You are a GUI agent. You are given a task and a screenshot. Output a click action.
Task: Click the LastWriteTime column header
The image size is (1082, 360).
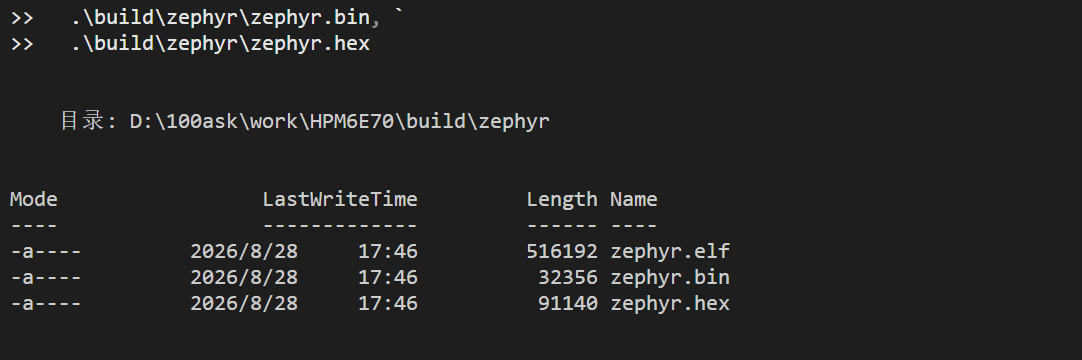click(340, 199)
